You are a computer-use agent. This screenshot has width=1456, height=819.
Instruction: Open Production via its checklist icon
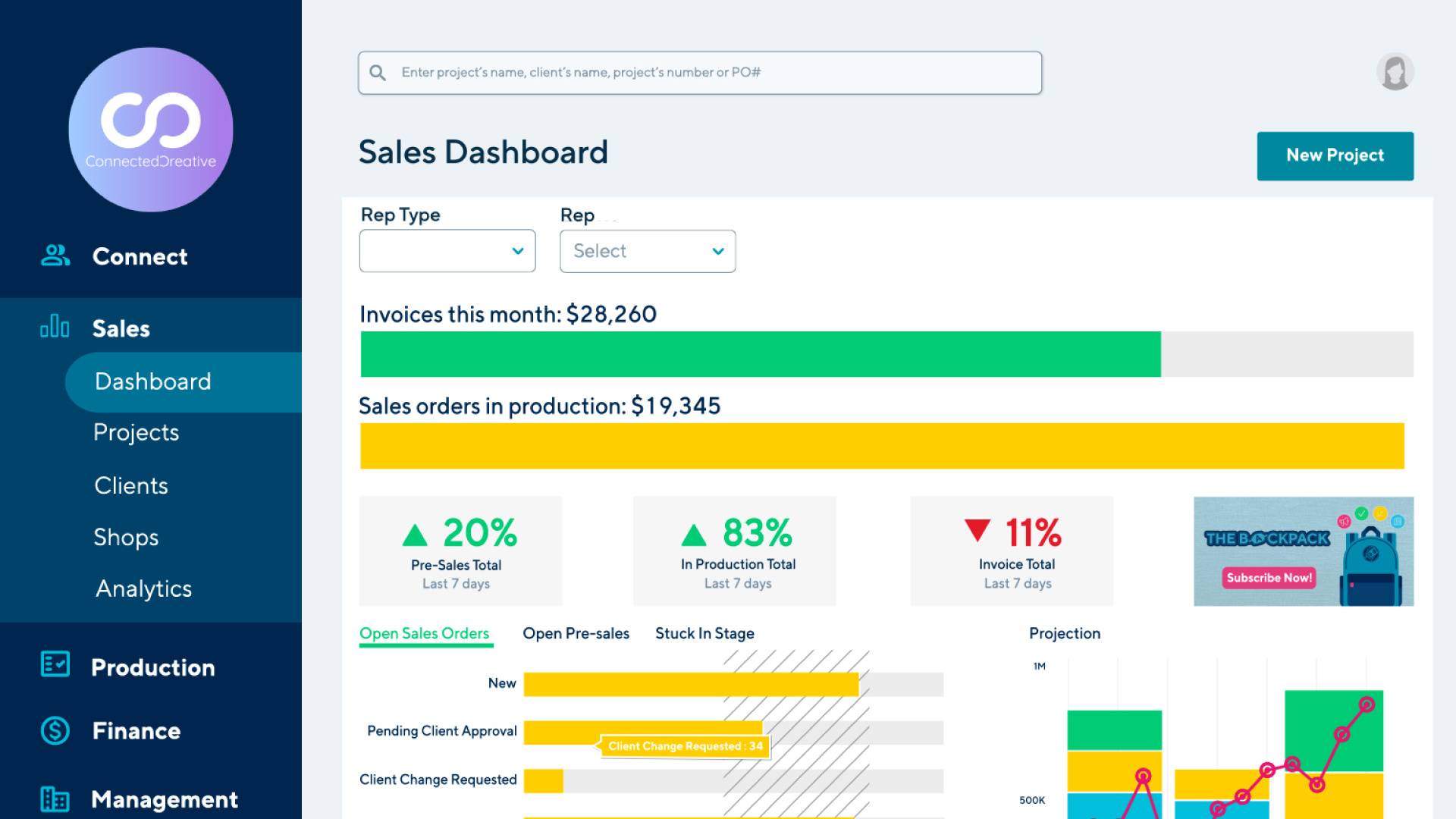click(x=54, y=664)
